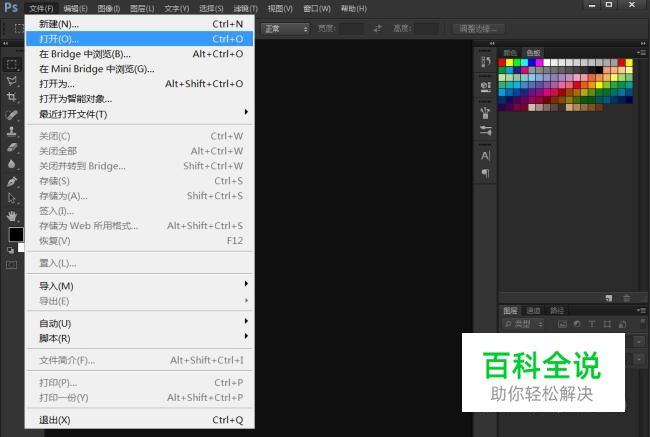Toggle the layer filtering switch

[643, 323]
